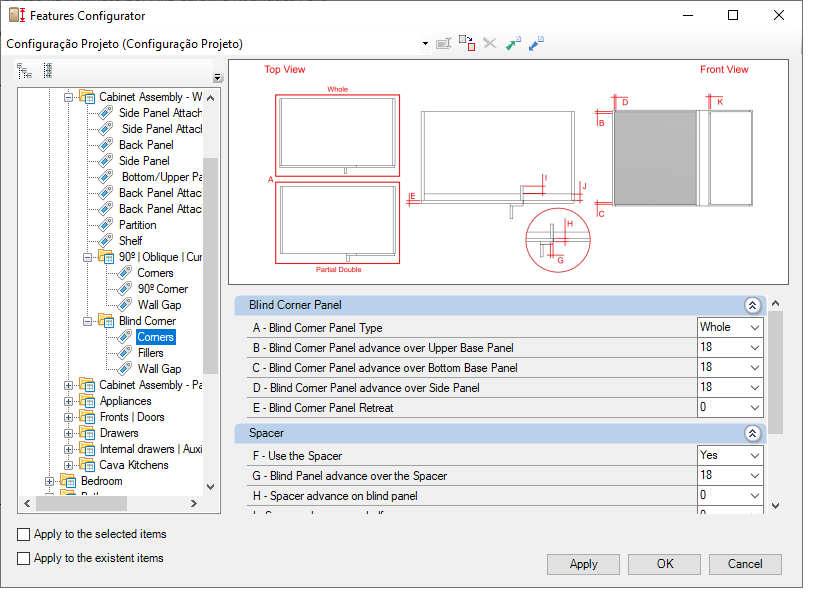Screen dimensions: 813x598
Task: Select the Bottom/Upper Panel tree item
Action: coord(162,177)
